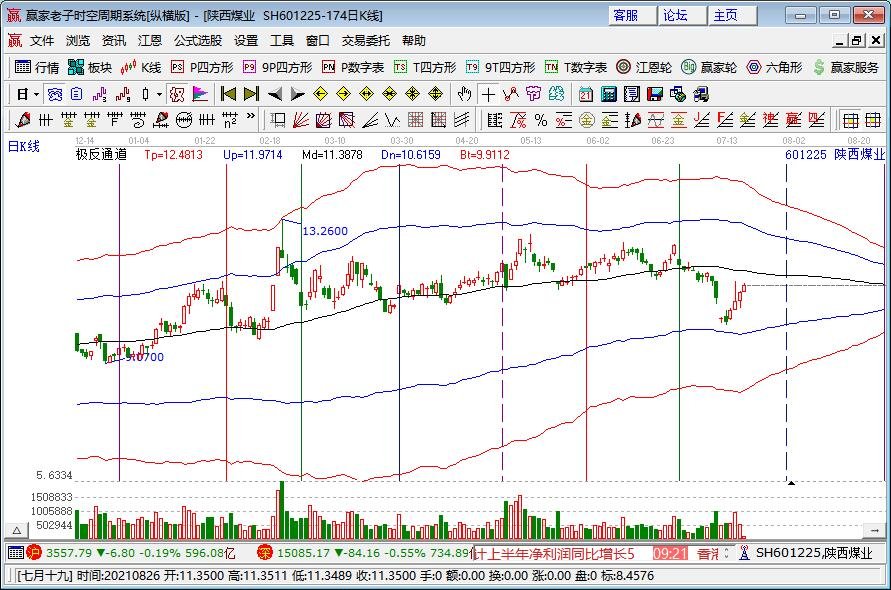This screenshot has width=891, height=590.
Task: Click the colored flag icon
Action: (x=200, y=94)
